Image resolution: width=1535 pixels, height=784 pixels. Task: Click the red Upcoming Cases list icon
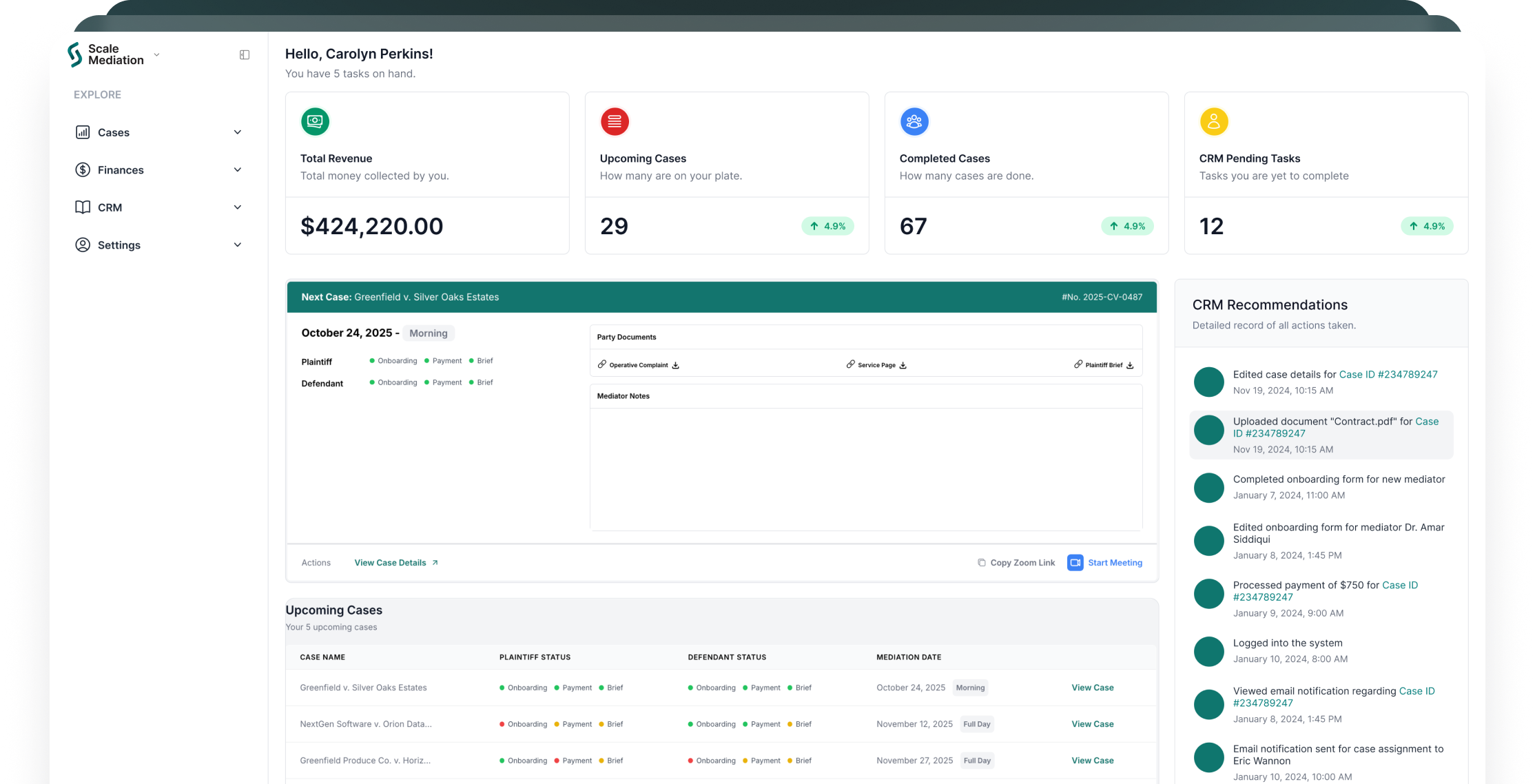tap(615, 122)
